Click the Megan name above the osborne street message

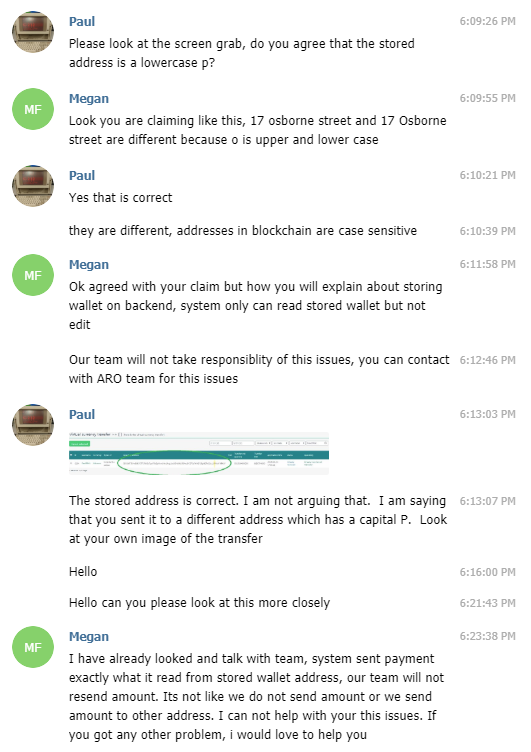tap(89, 99)
